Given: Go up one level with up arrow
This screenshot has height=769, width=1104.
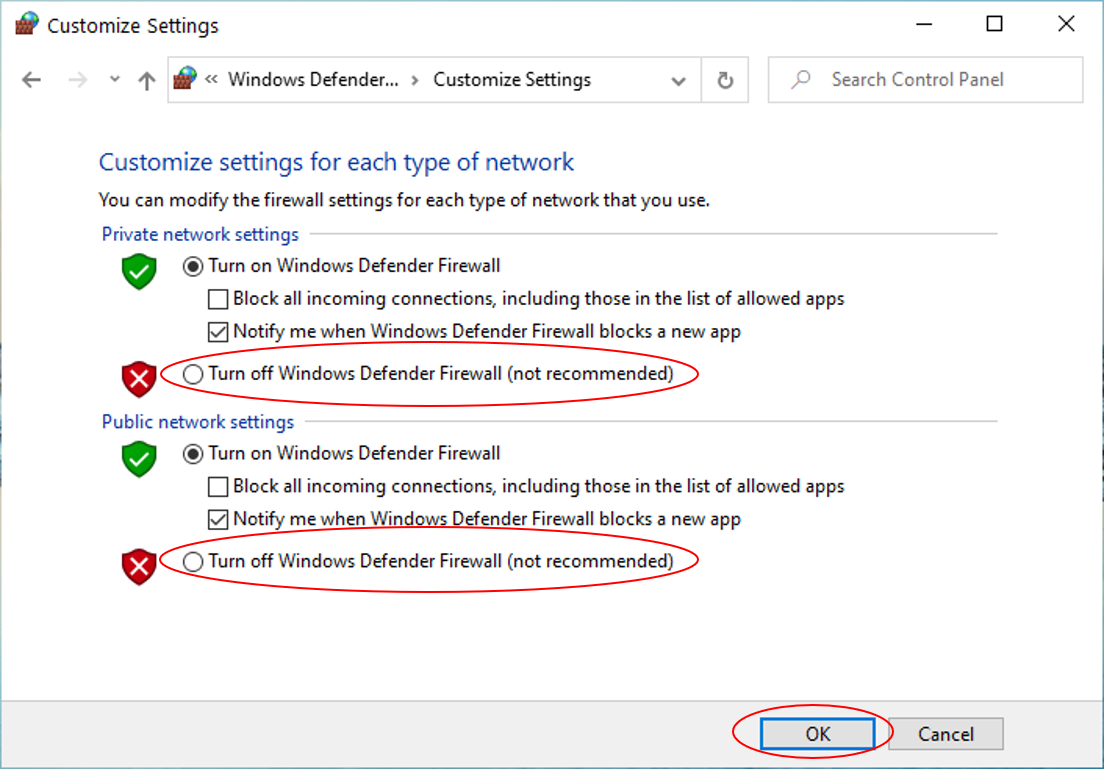Looking at the screenshot, I should (x=146, y=80).
